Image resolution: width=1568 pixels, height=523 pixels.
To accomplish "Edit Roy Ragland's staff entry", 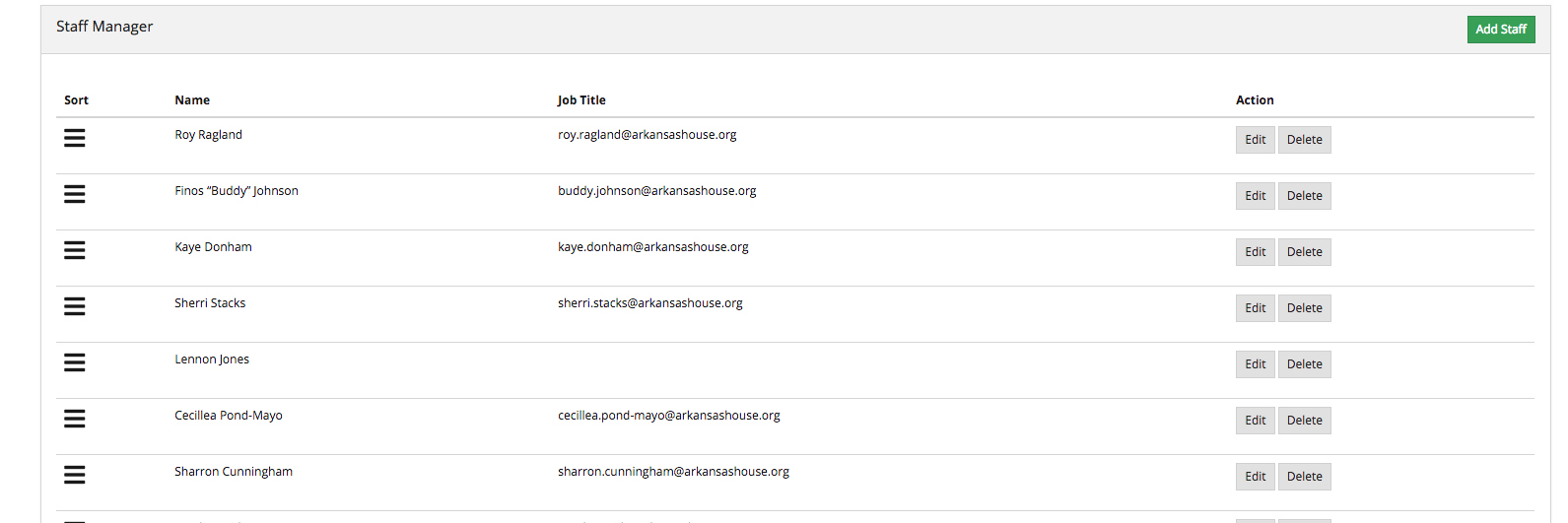I will 1256,140.
